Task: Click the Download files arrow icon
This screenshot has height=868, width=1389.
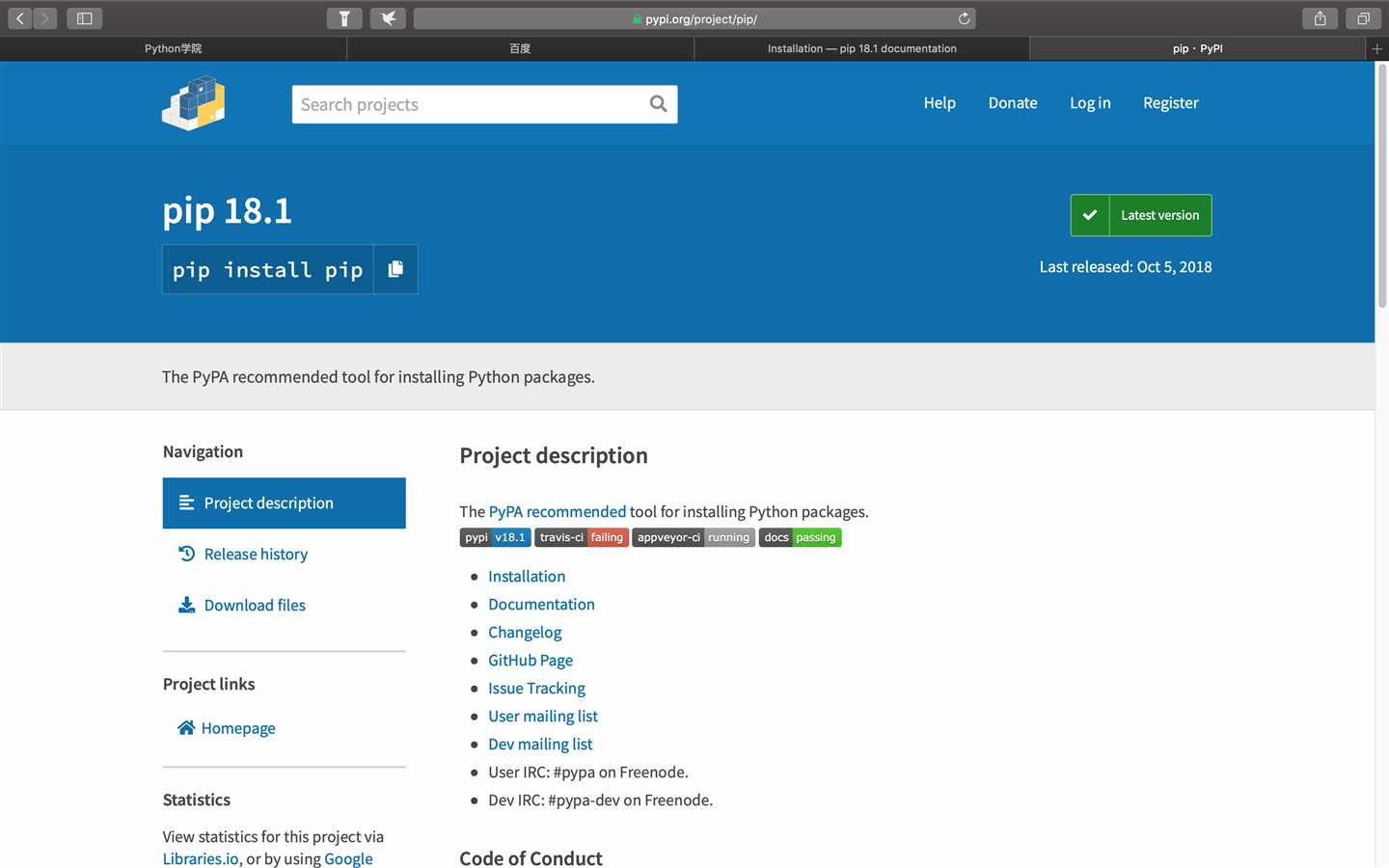Action: point(187,605)
